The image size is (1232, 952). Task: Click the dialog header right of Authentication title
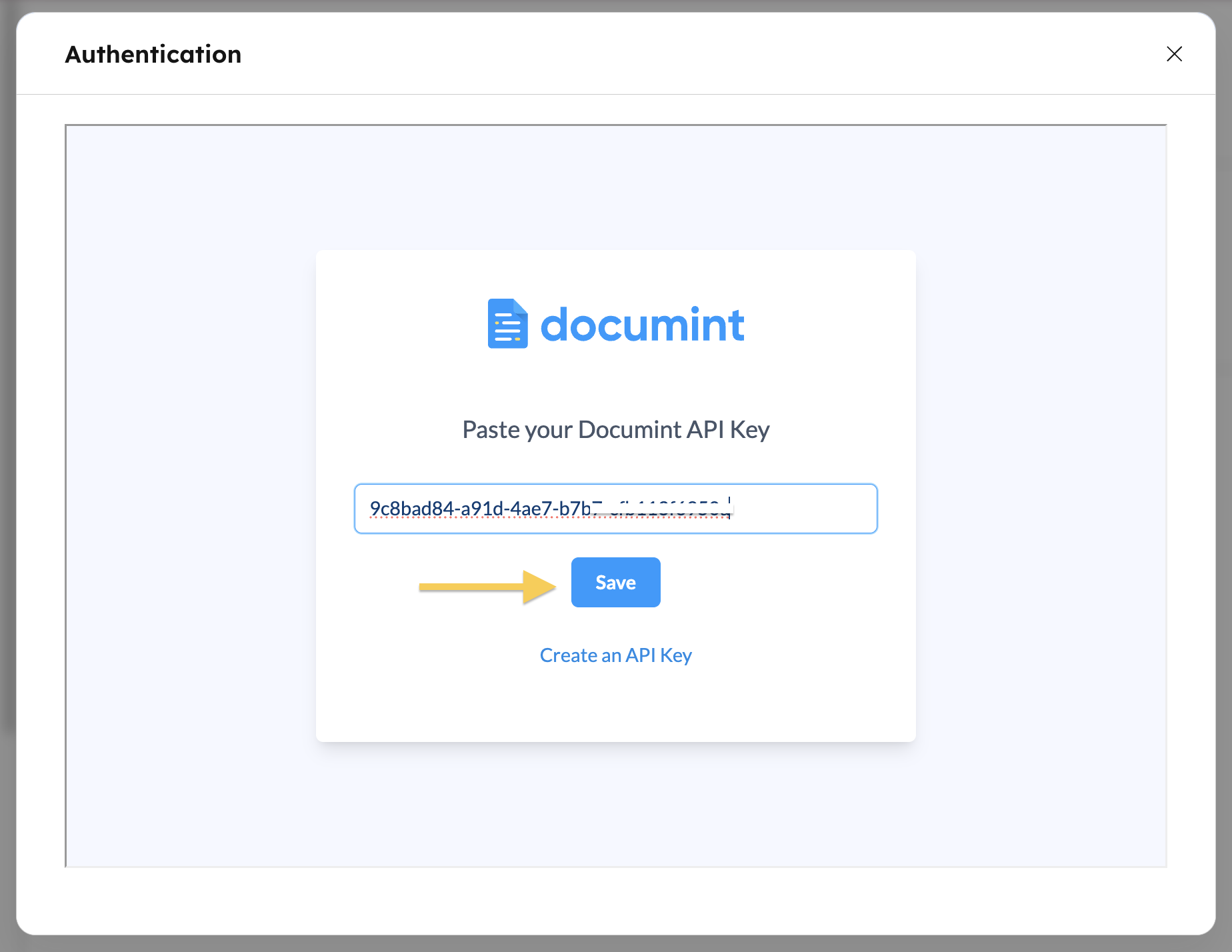click(667, 54)
